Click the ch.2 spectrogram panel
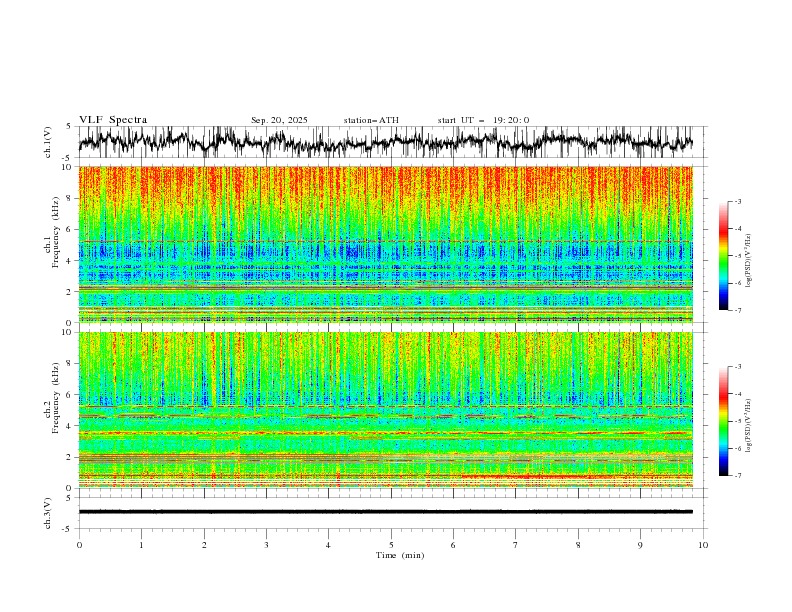Image resolution: width=792 pixels, height=612 pixels. [x=385, y=410]
